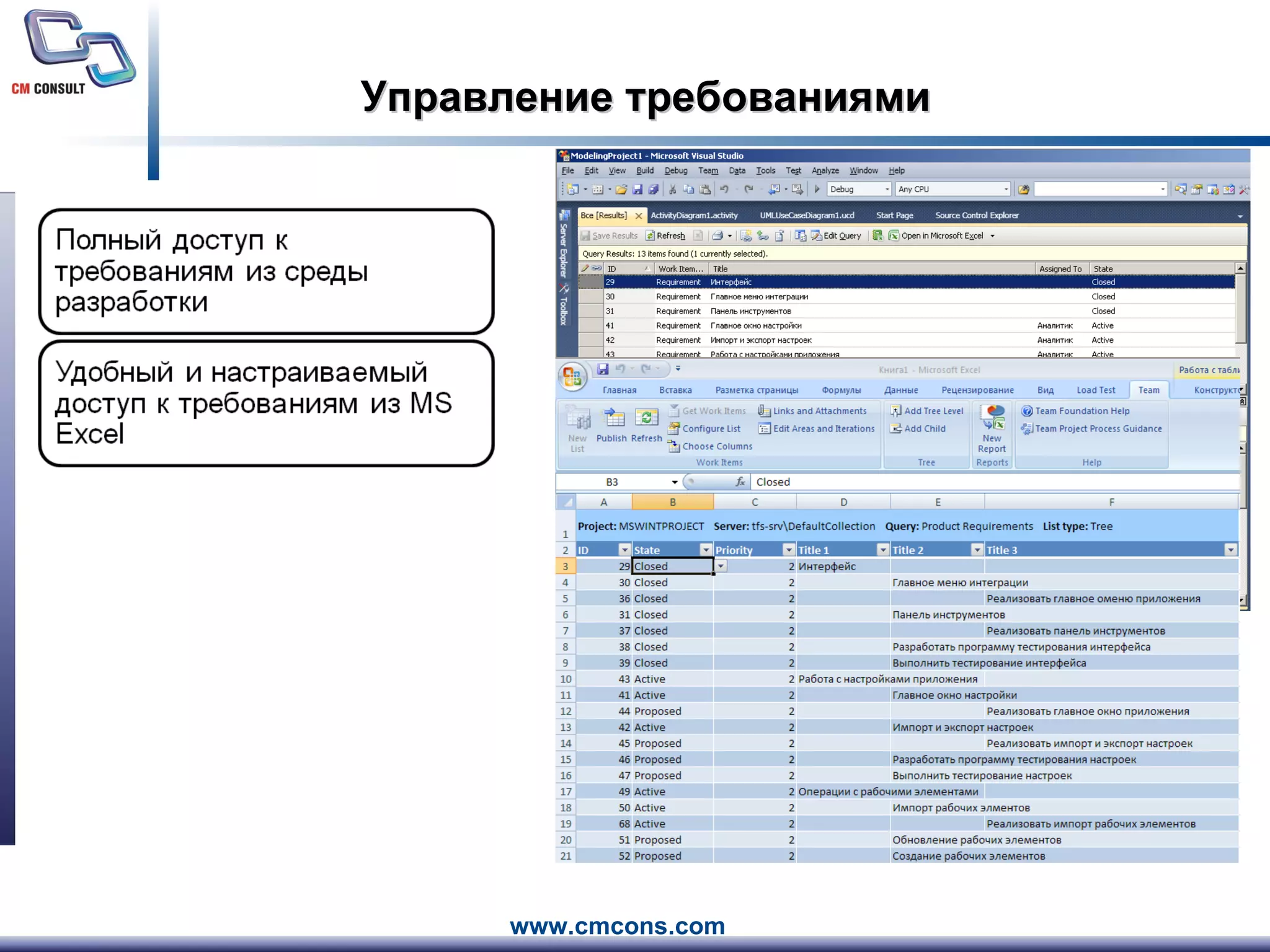Open the Title 3 column filter dropdown
The height and width of the screenshot is (952, 1270).
tap(1230, 550)
